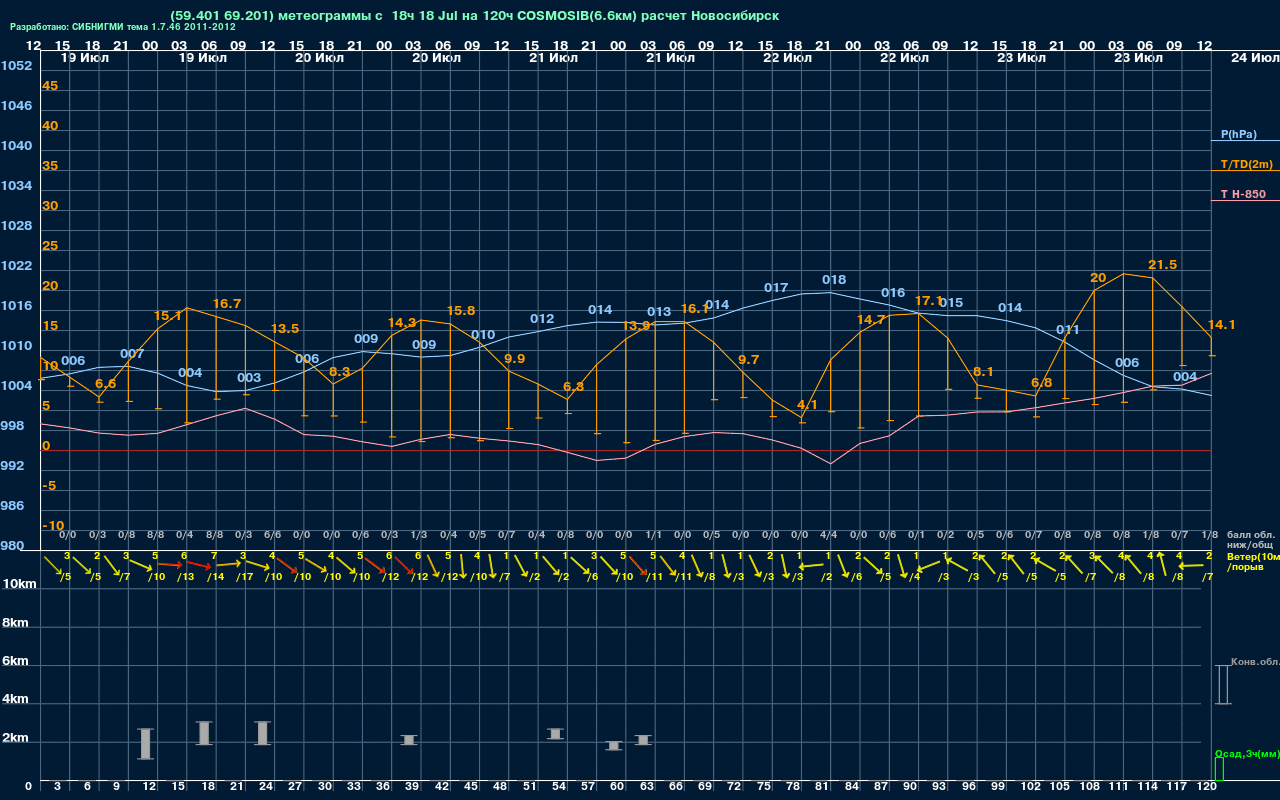Select the convective cloud bar above hour 12
1280x800 pixels.
point(145,744)
